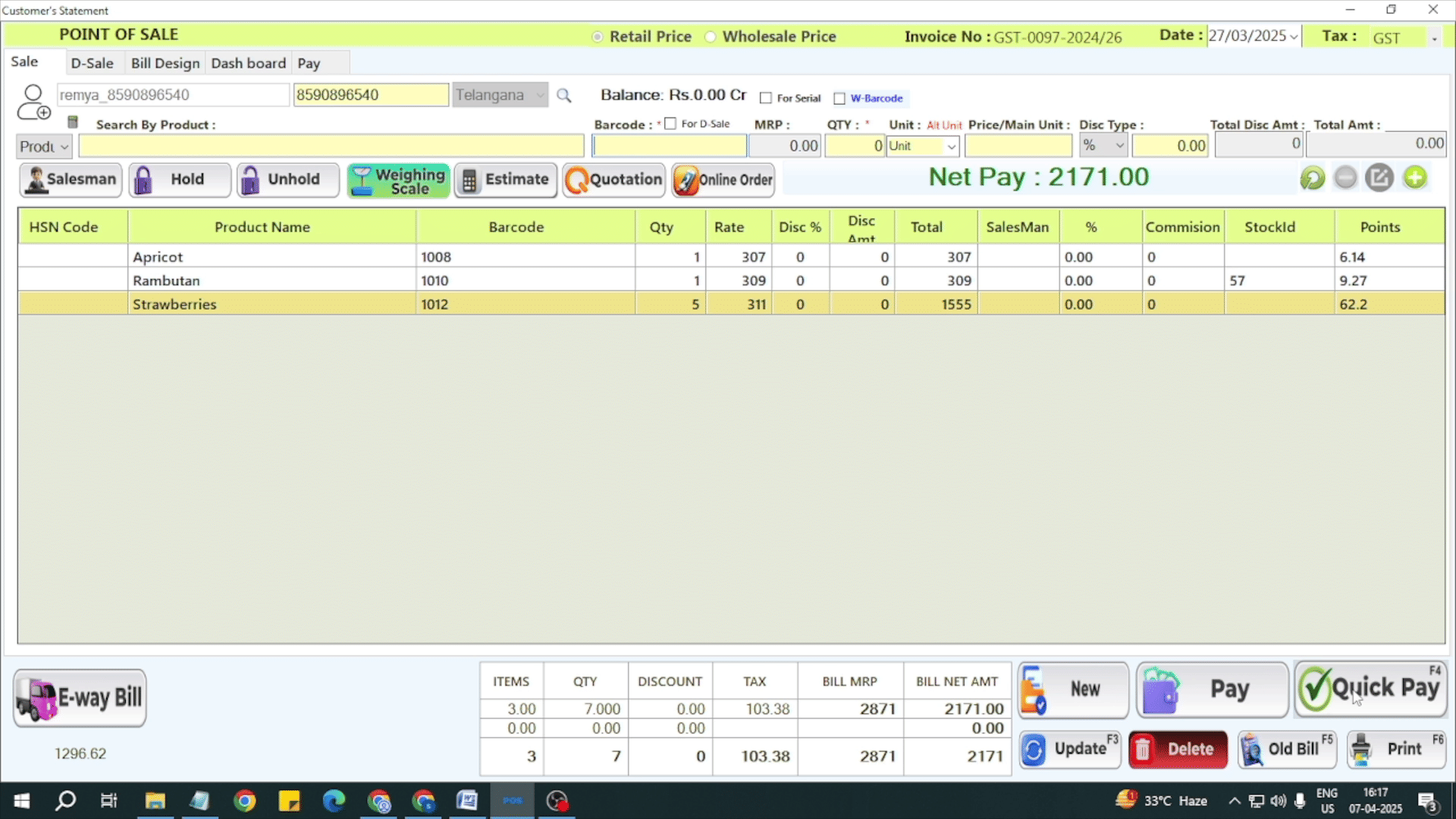The height and width of the screenshot is (819, 1456).
Task: Open the Dash board tab
Action: pos(248,64)
